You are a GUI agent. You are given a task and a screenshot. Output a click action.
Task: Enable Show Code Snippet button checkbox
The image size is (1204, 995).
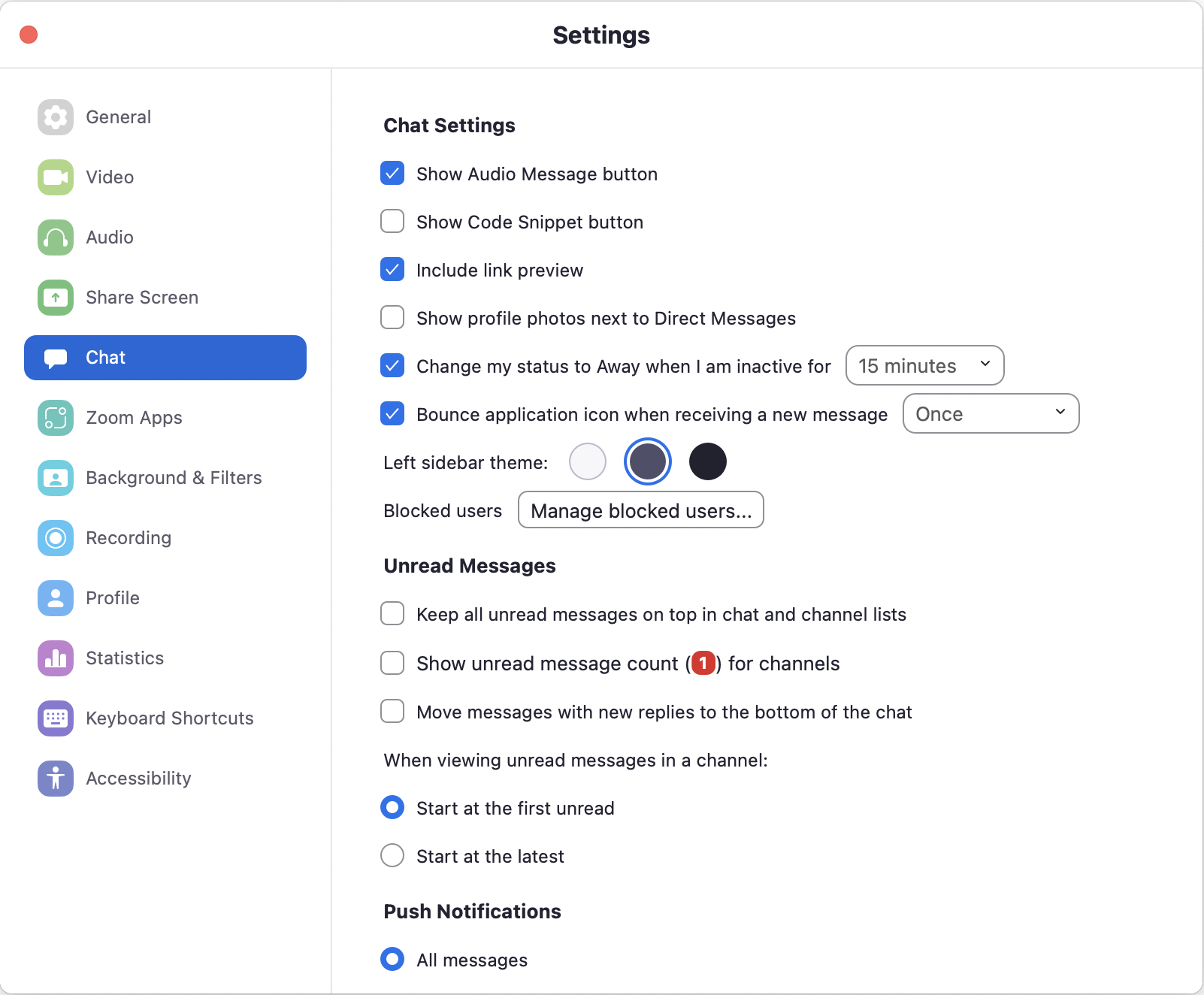tap(392, 222)
